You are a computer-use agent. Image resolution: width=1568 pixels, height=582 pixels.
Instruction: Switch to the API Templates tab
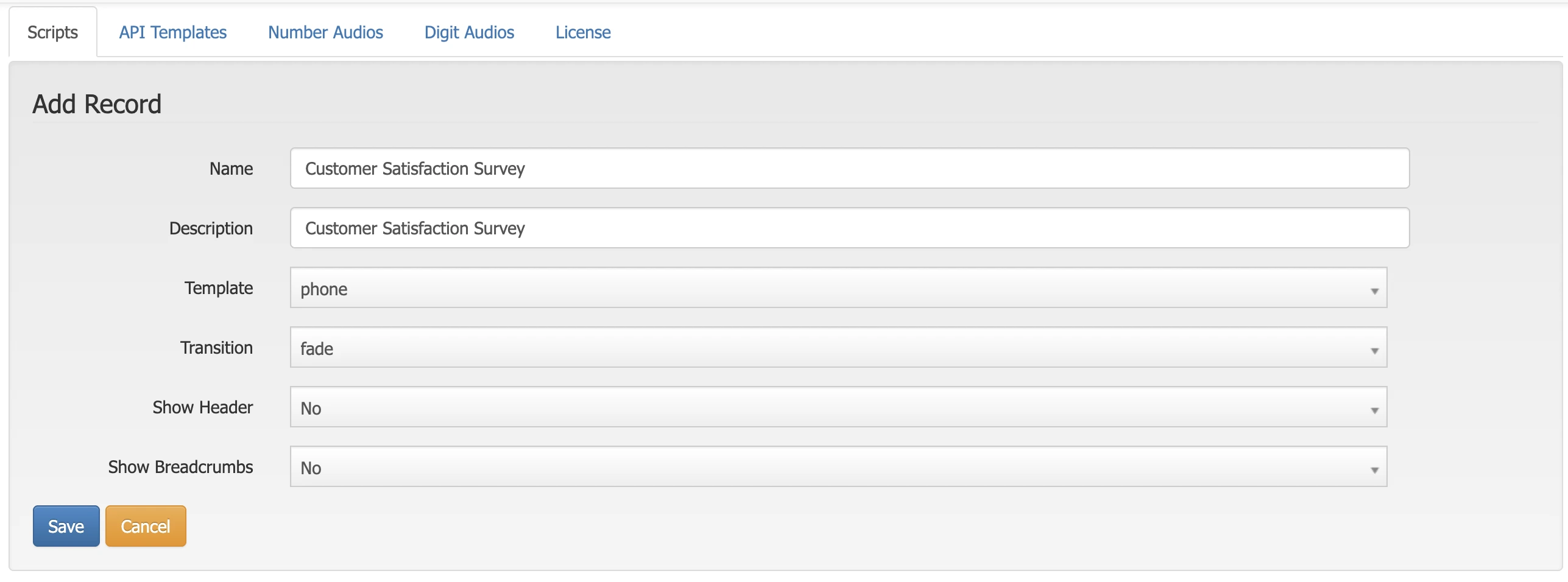(x=172, y=32)
